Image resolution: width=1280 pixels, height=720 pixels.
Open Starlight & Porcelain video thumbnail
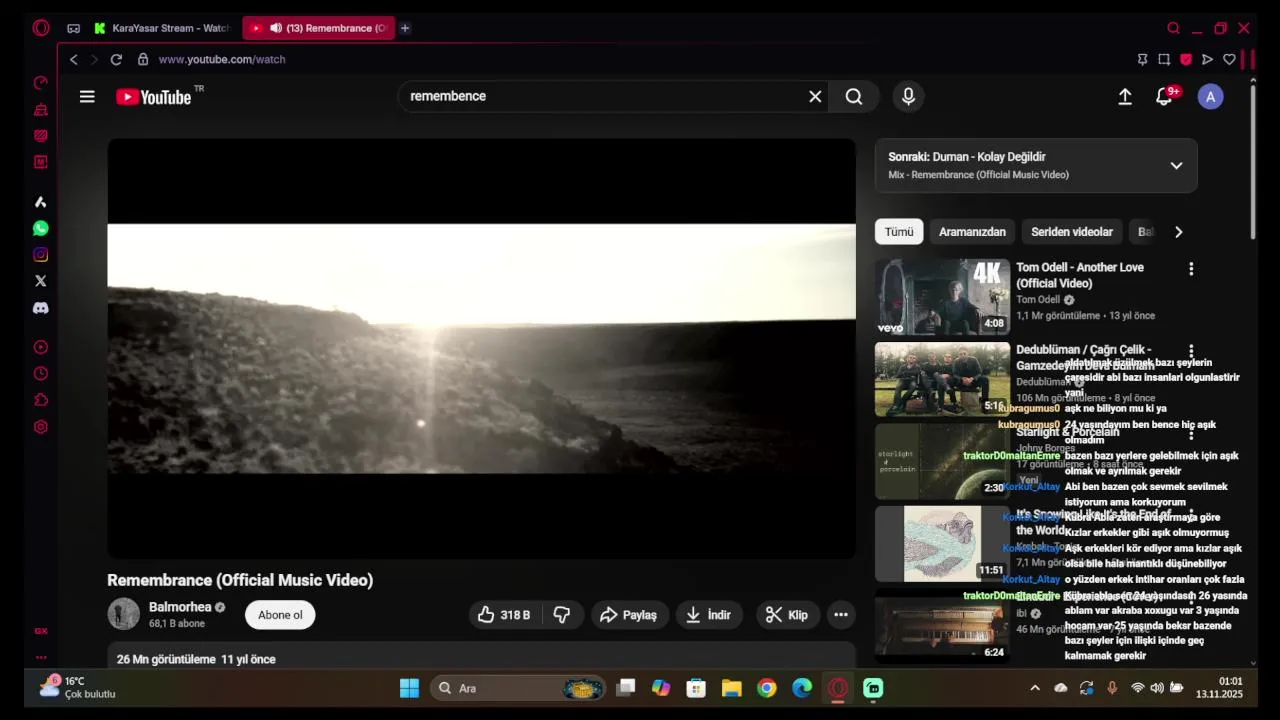pyautogui.click(x=942, y=461)
